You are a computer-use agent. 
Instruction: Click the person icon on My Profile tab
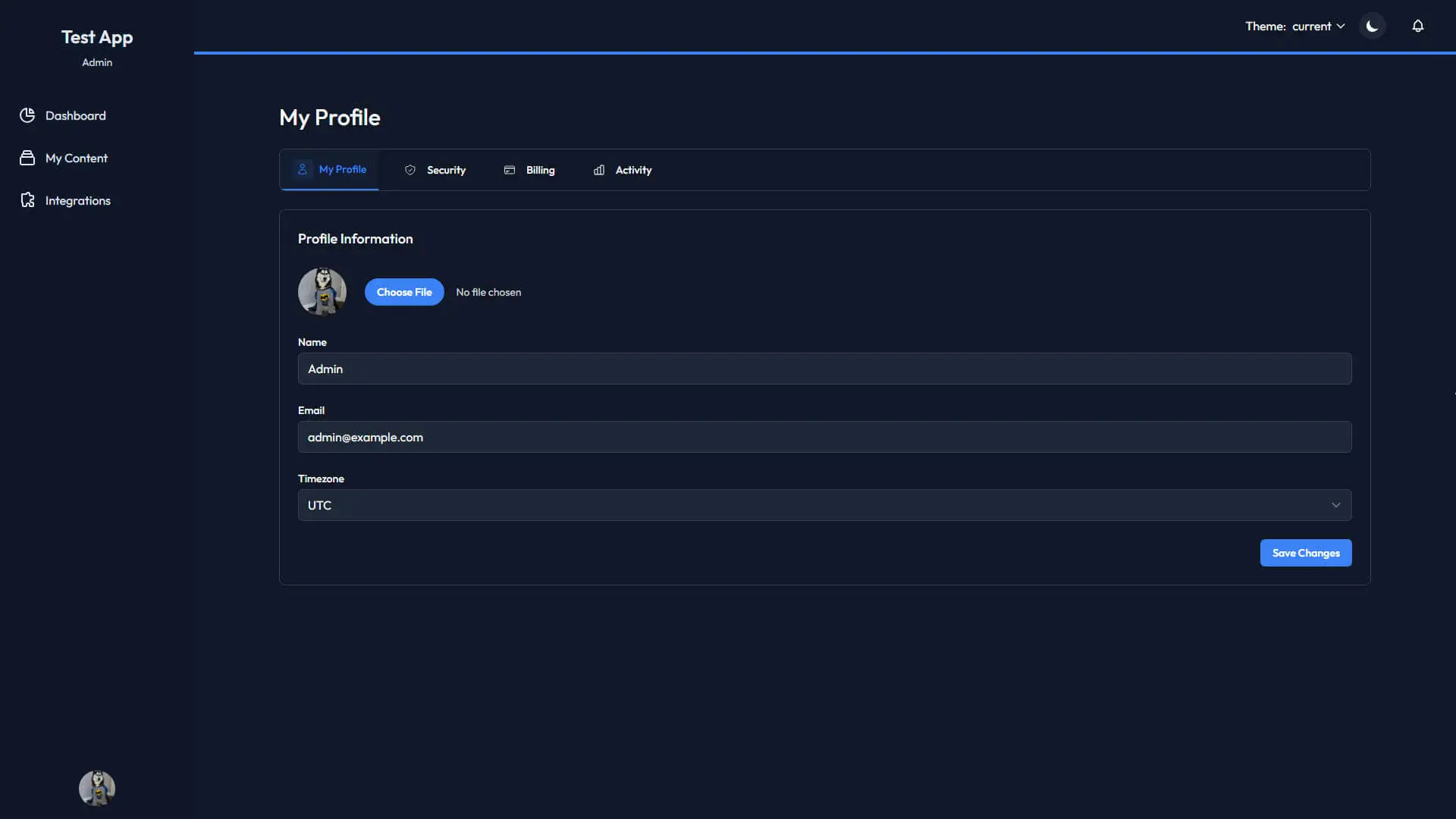303,169
